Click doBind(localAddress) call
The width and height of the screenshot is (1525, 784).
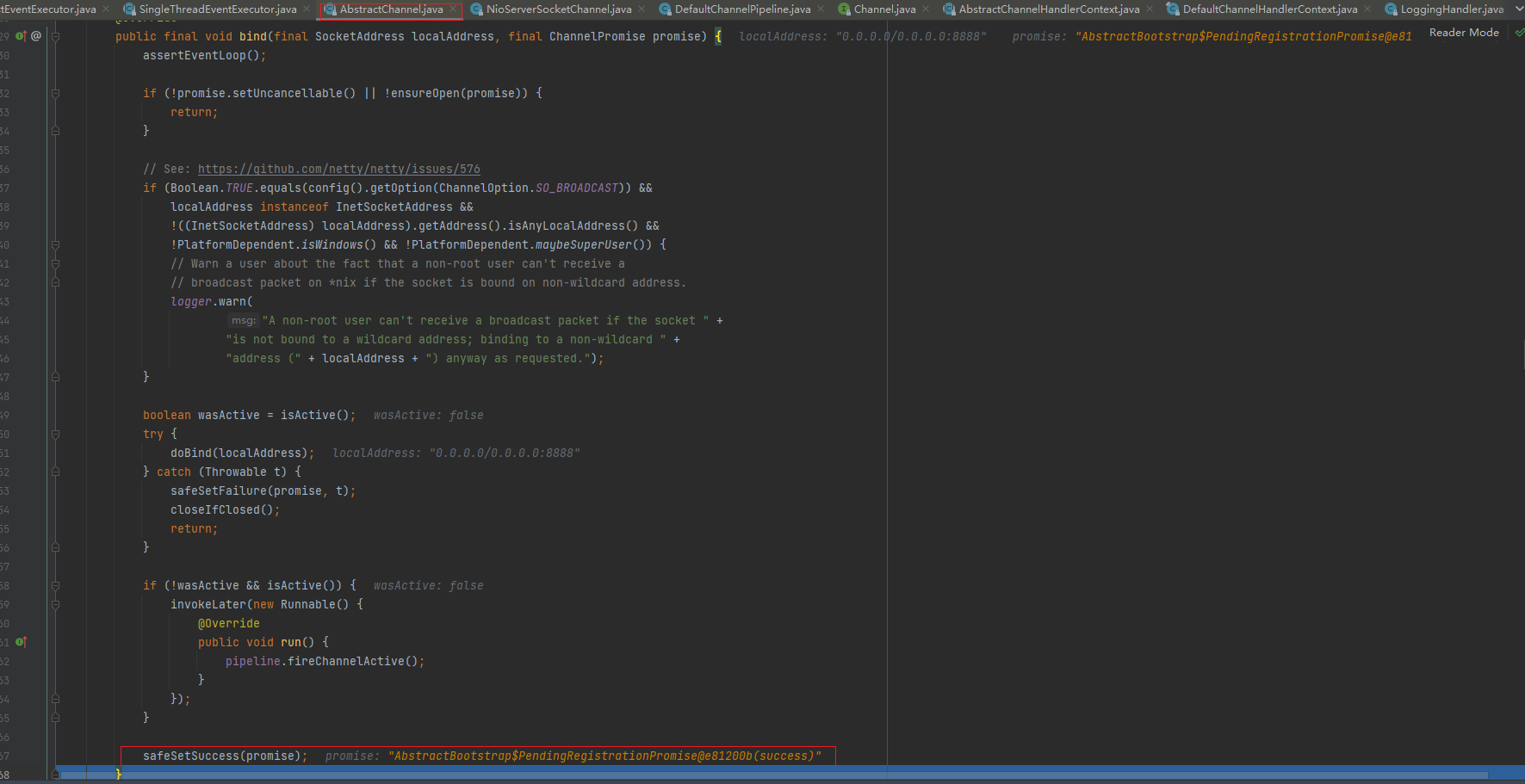tap(243, 453)
